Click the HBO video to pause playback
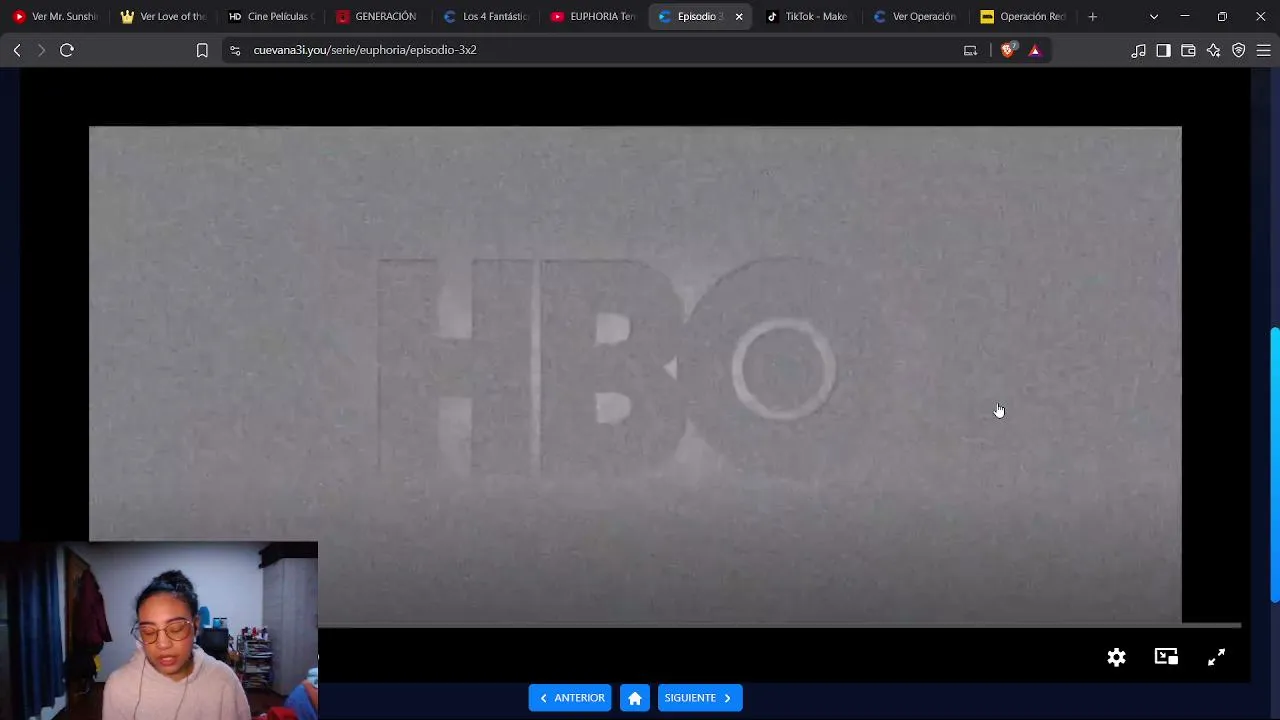 (x=635, y=375)
